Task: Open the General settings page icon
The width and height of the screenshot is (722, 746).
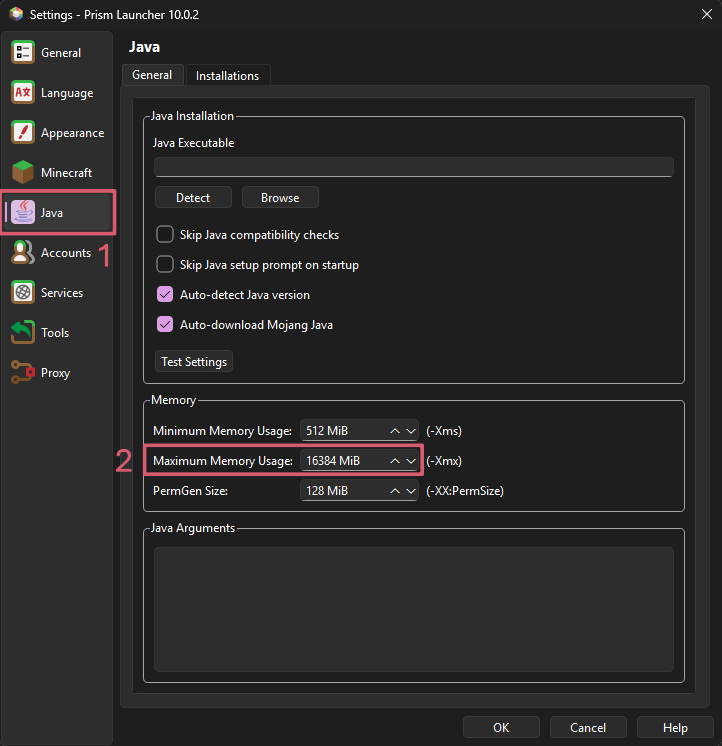Action: click(x=22, y=52)
